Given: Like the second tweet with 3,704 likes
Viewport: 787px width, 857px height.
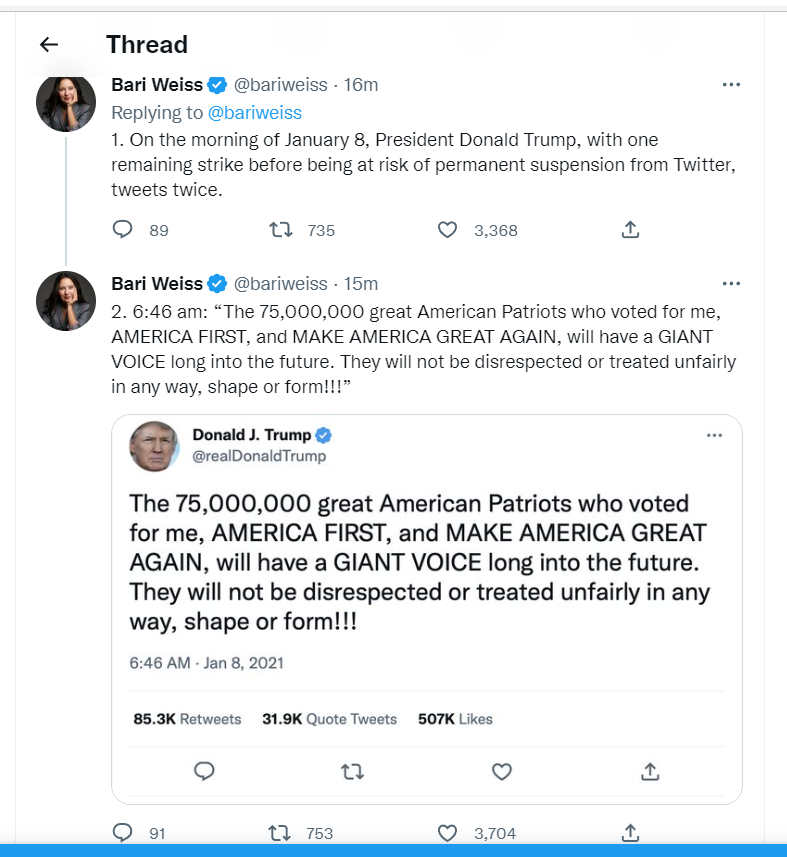Looking at the screenshot, I should tap(448, 832).
